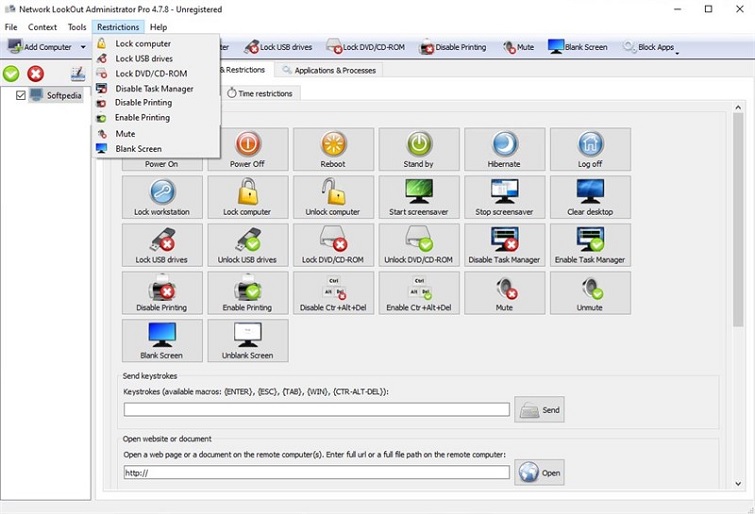755x514 pixels.
Task: Start the screensaver on remote computer
Action: [x=418, y=196]
